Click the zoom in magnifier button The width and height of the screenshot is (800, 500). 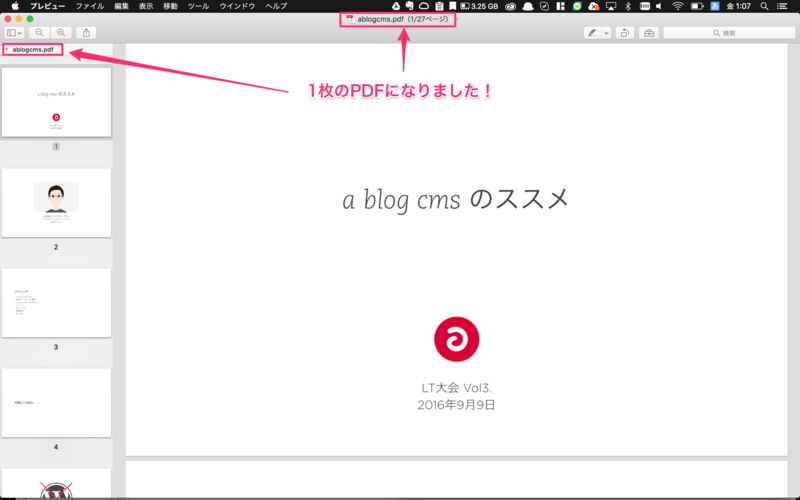(61, 33)
